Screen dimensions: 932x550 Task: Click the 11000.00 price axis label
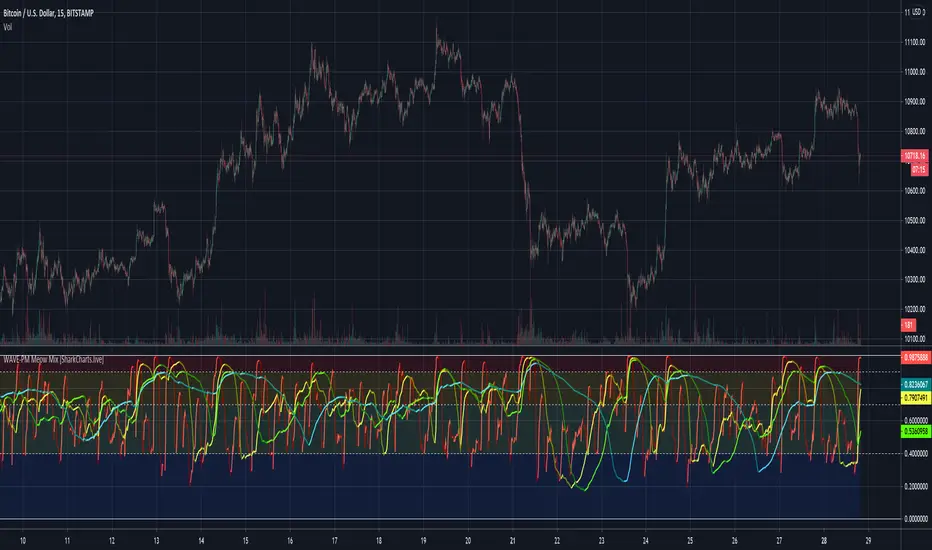click(x=915, y=72)
